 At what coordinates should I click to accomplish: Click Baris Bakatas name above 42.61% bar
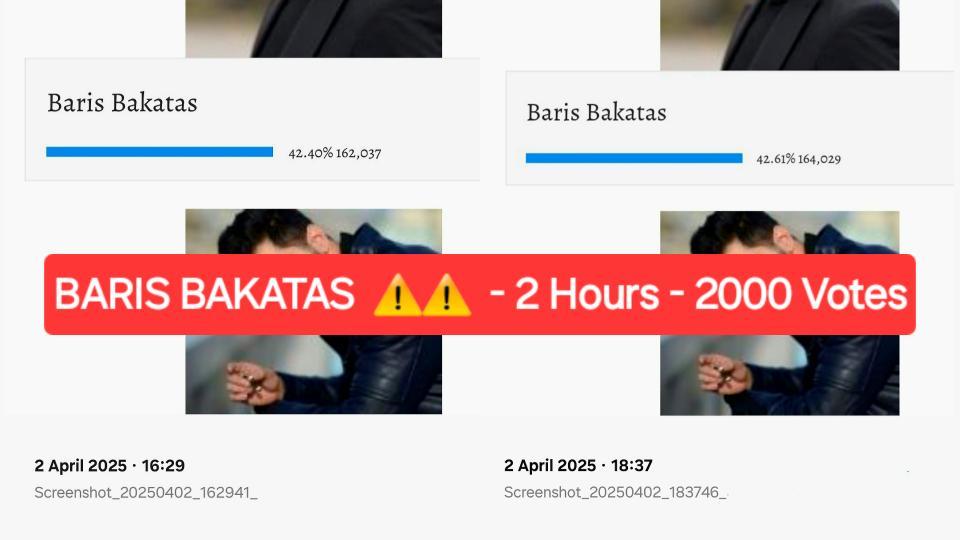pos(596,113)
